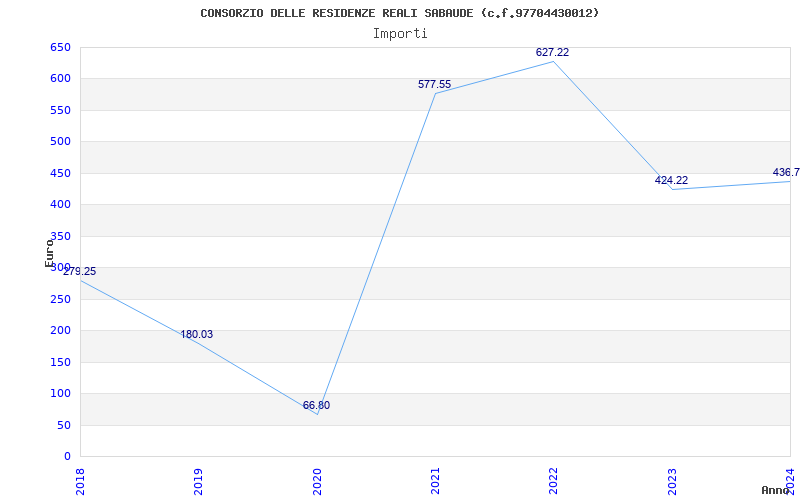Click the partially visible 436.7 label
Screen dimensions: 800x500
pyautogui.click(x=786, y=172)
